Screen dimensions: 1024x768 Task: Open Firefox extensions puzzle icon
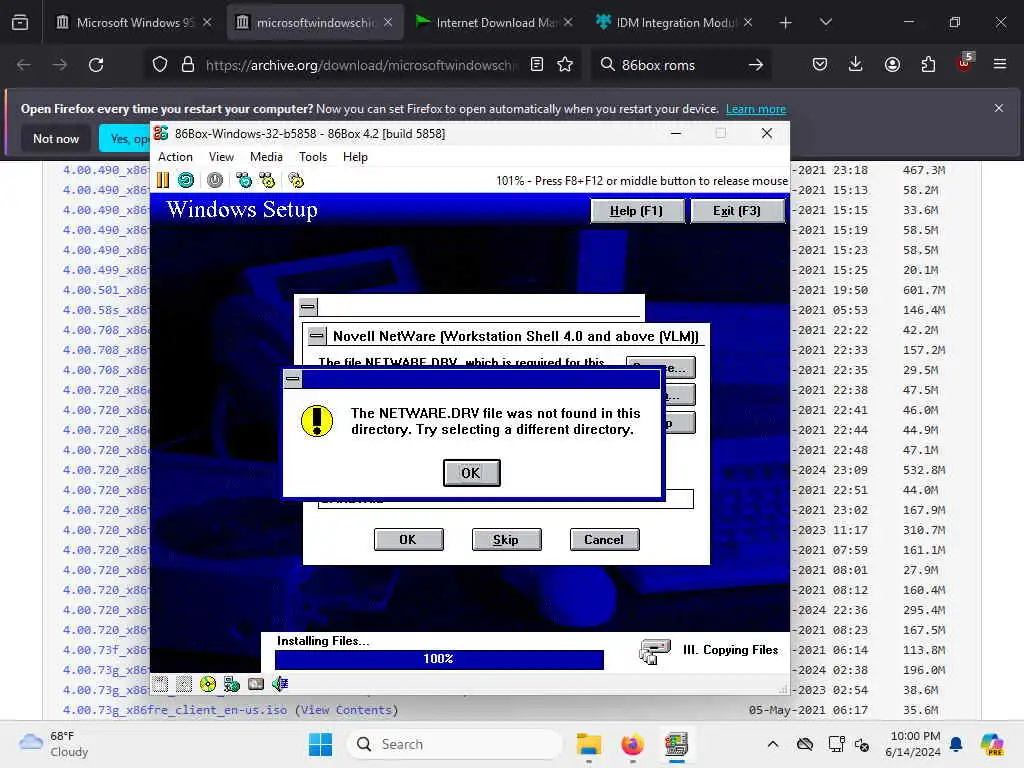click(x=928, y=65)
